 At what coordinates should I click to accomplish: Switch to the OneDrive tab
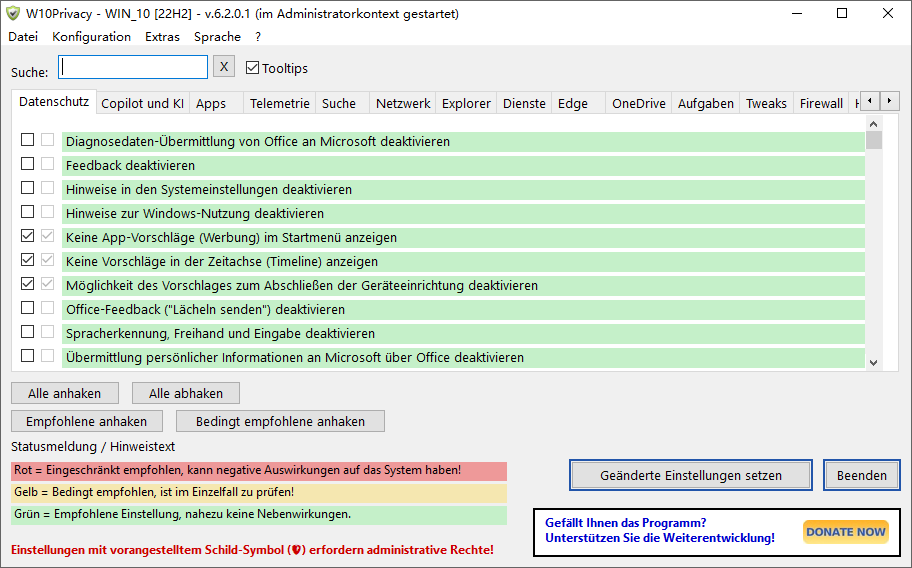coord(639,103)
